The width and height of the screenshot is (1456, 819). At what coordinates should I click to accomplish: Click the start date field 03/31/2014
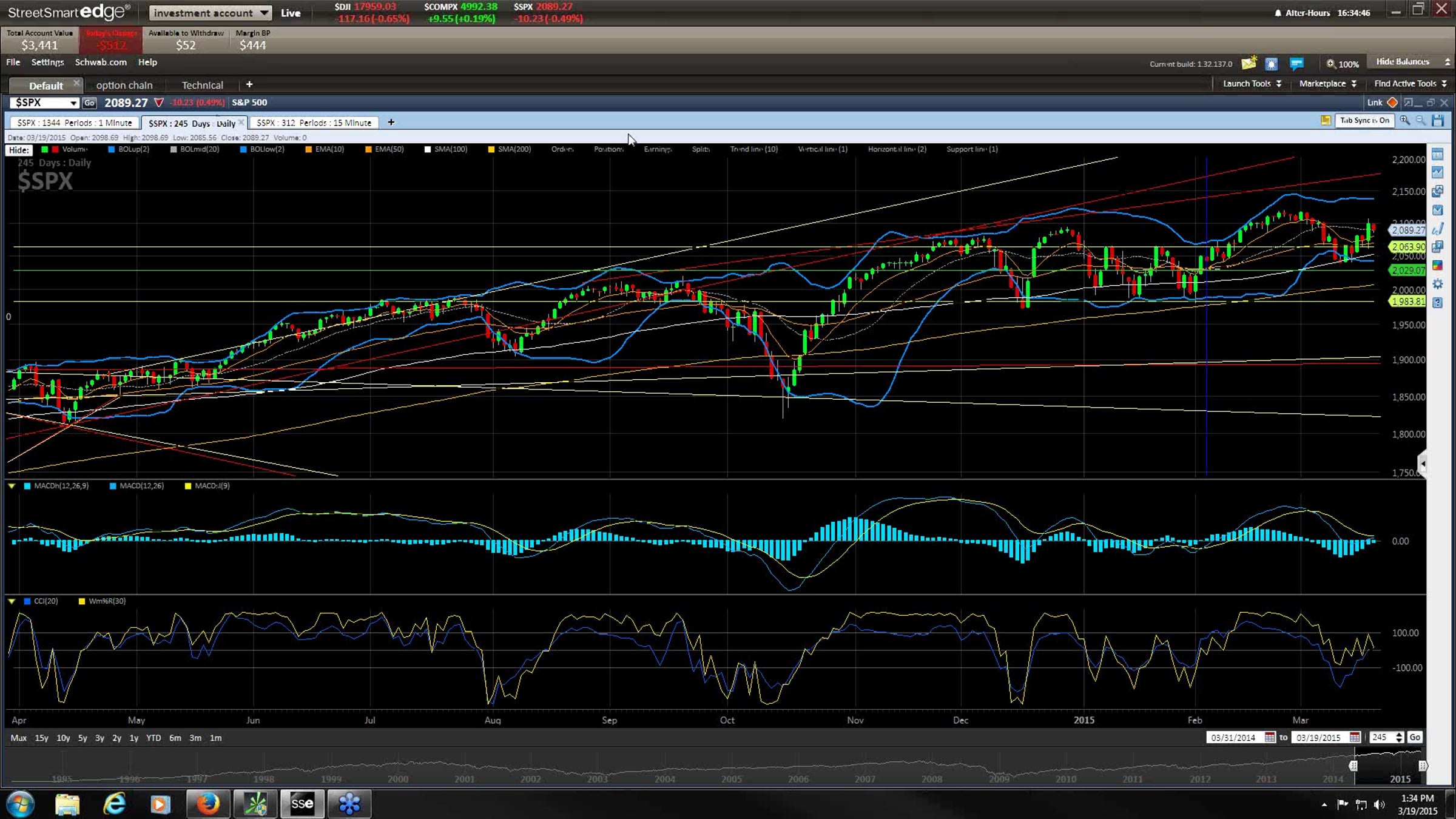pyautogui.click(x=1233, y=738)
